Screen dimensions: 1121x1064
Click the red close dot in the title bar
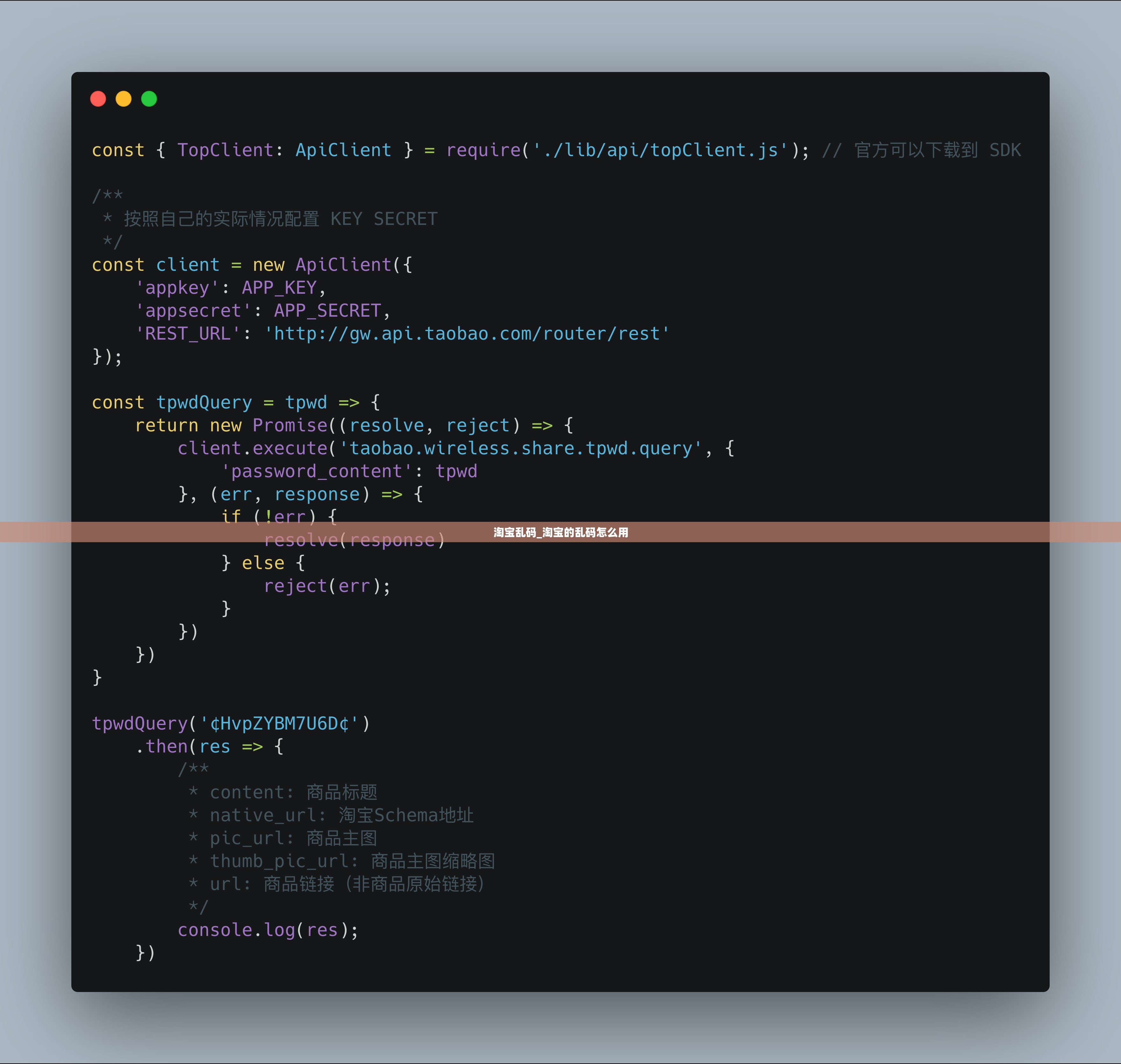[98, 99]
